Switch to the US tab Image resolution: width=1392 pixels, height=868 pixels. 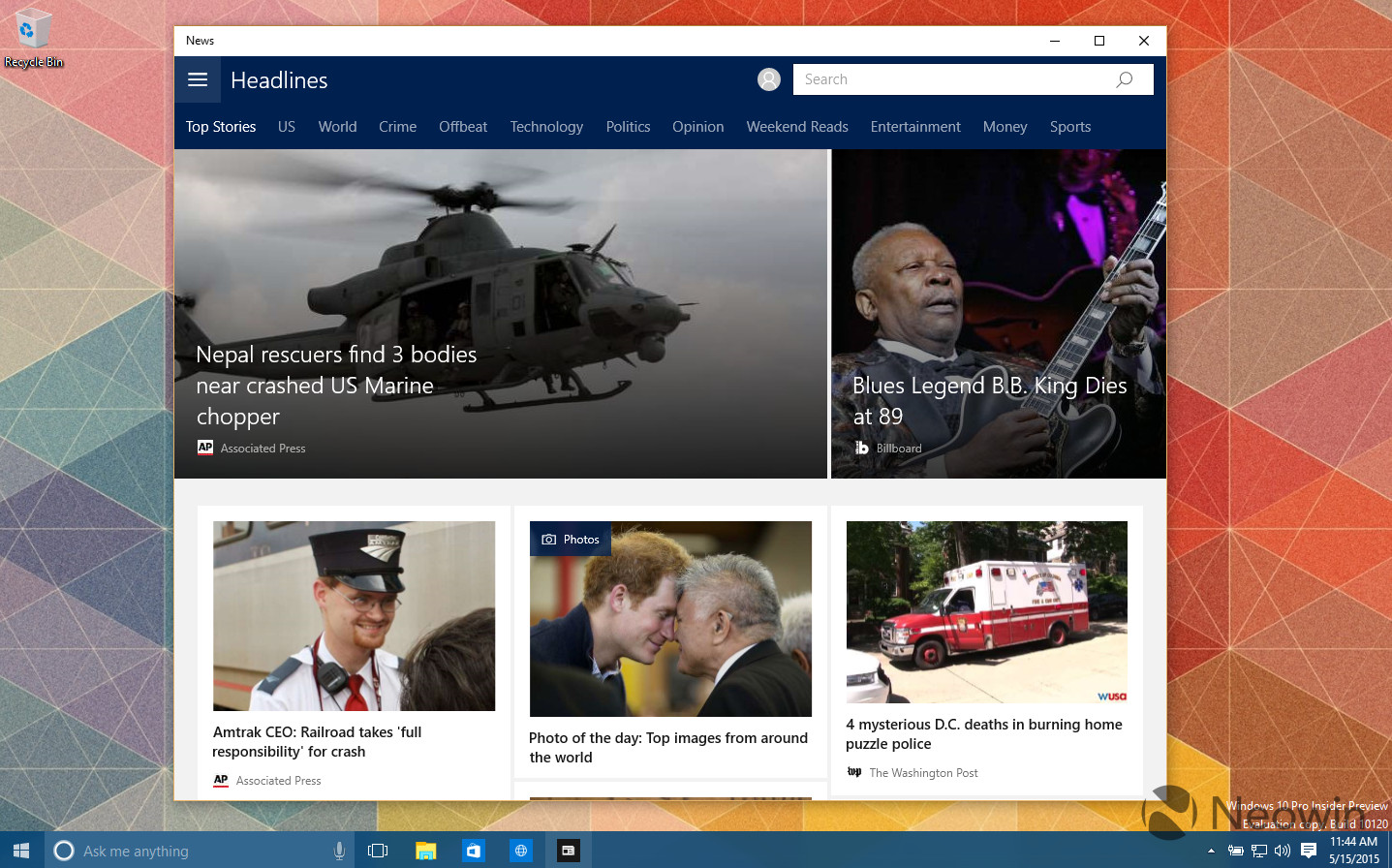click(287, 127)
